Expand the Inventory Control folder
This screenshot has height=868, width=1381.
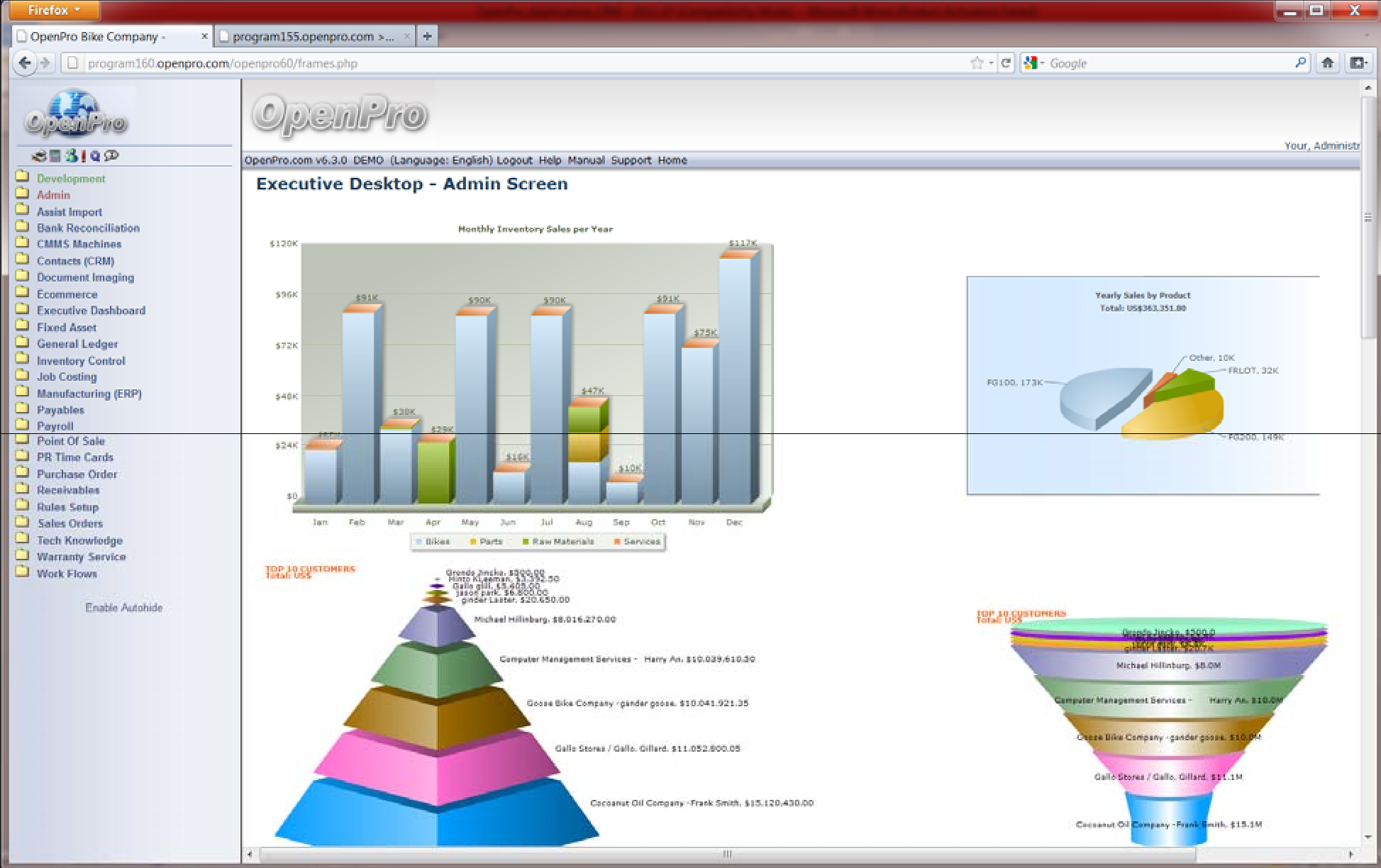[81, 361]
